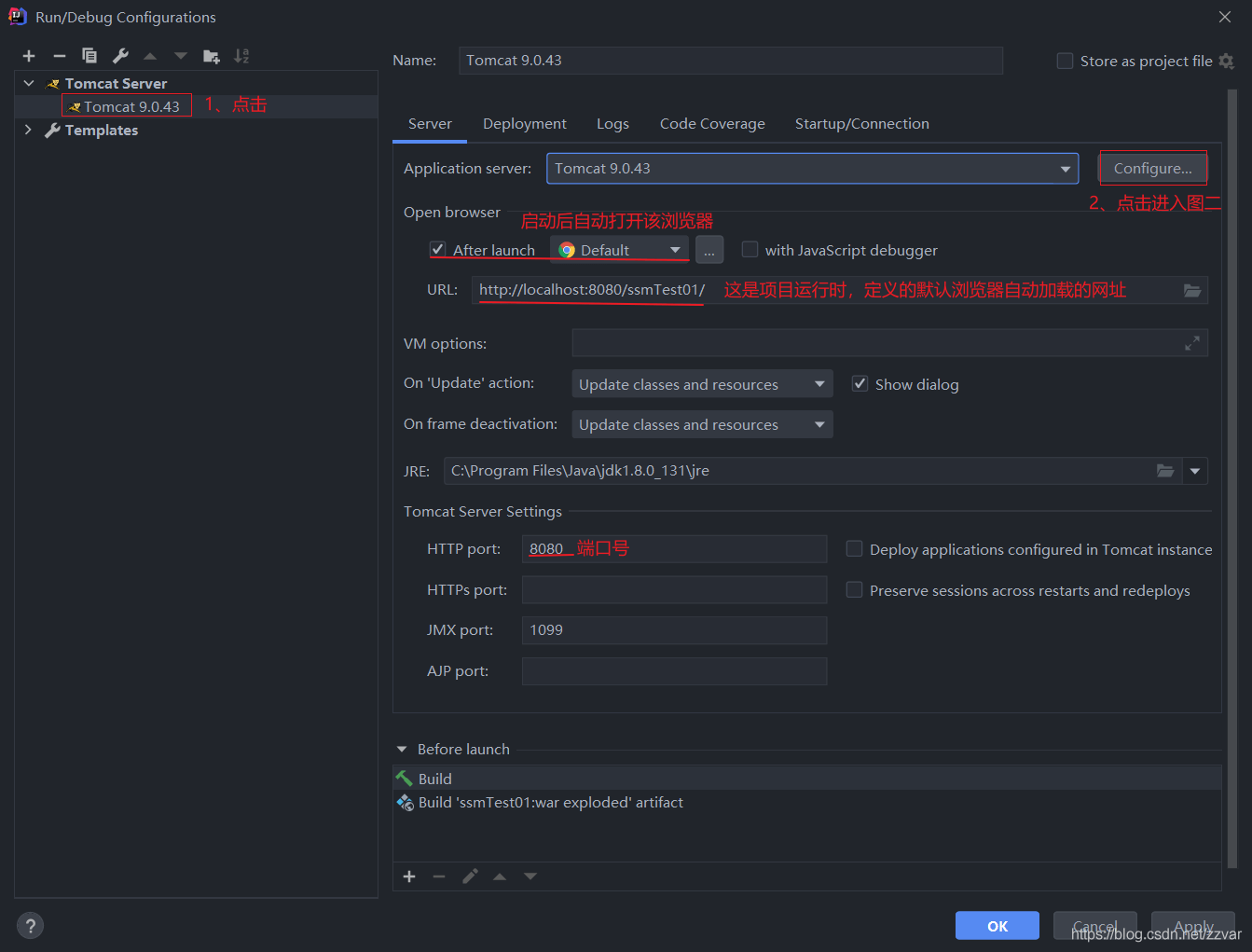Open browser chooser ellipsis button
Image resolution: width=1252 pixels, height=952 pixels.
coord(709,250)
